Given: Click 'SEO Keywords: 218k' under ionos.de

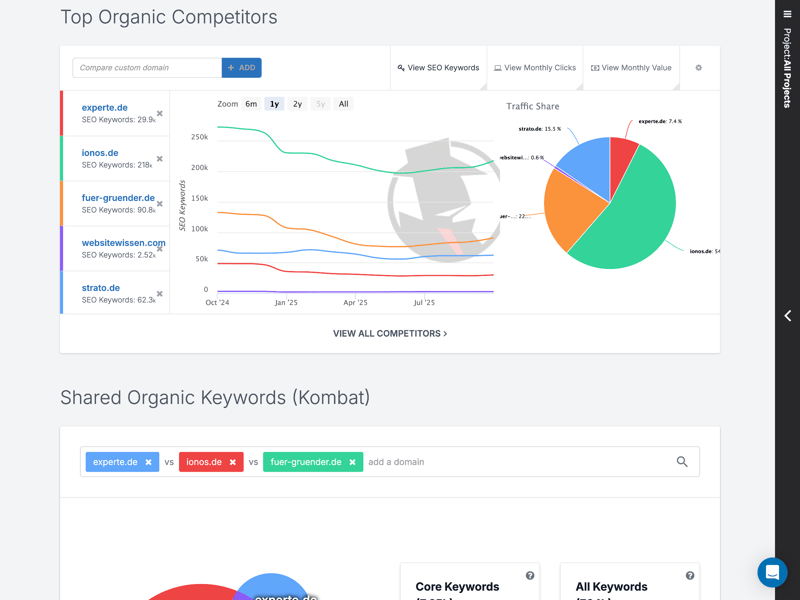Looking at the screenshot, I should pyautogui.click(x=117, y=165).
